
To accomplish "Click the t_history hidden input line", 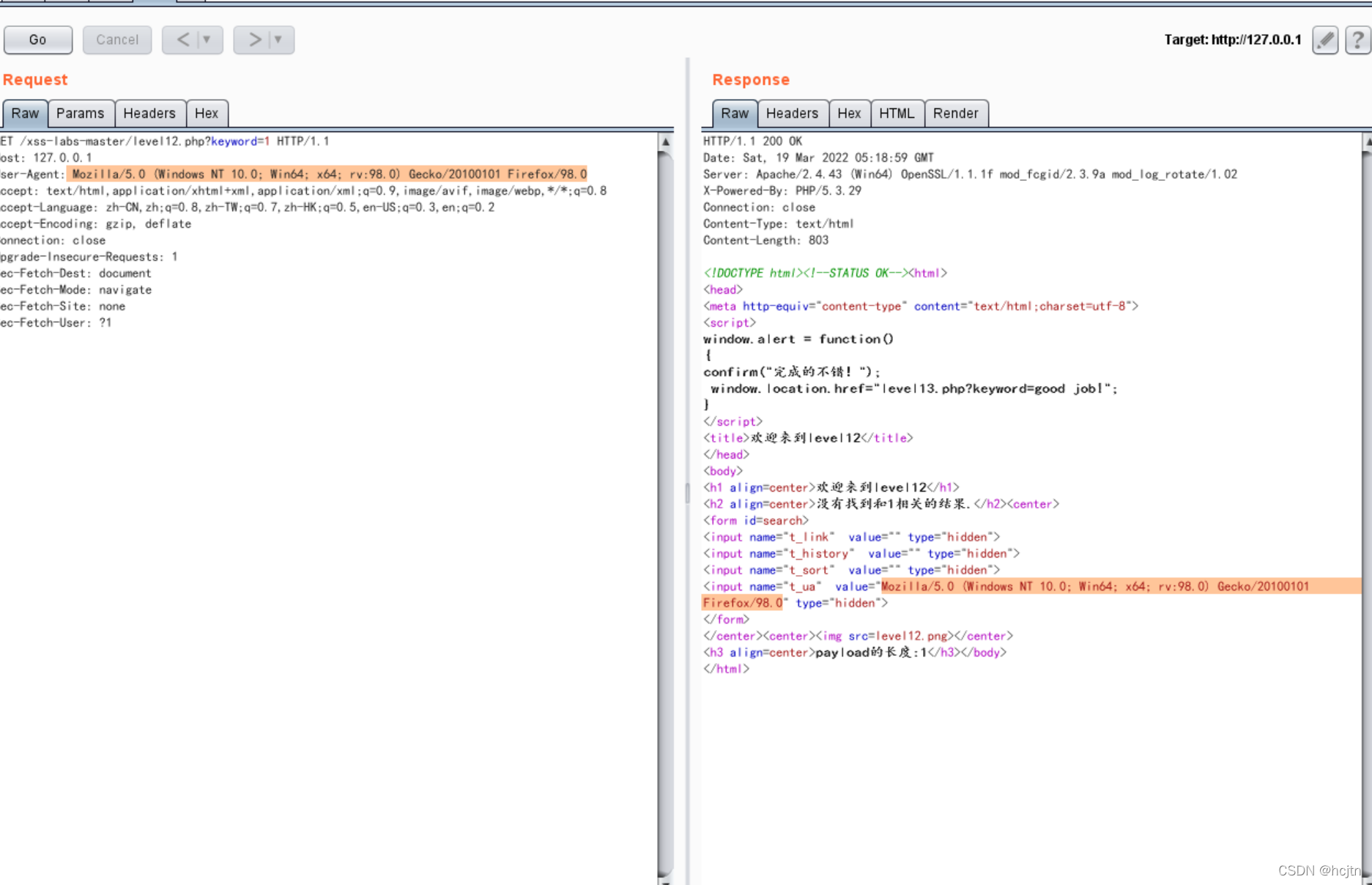I will (861, 554).
